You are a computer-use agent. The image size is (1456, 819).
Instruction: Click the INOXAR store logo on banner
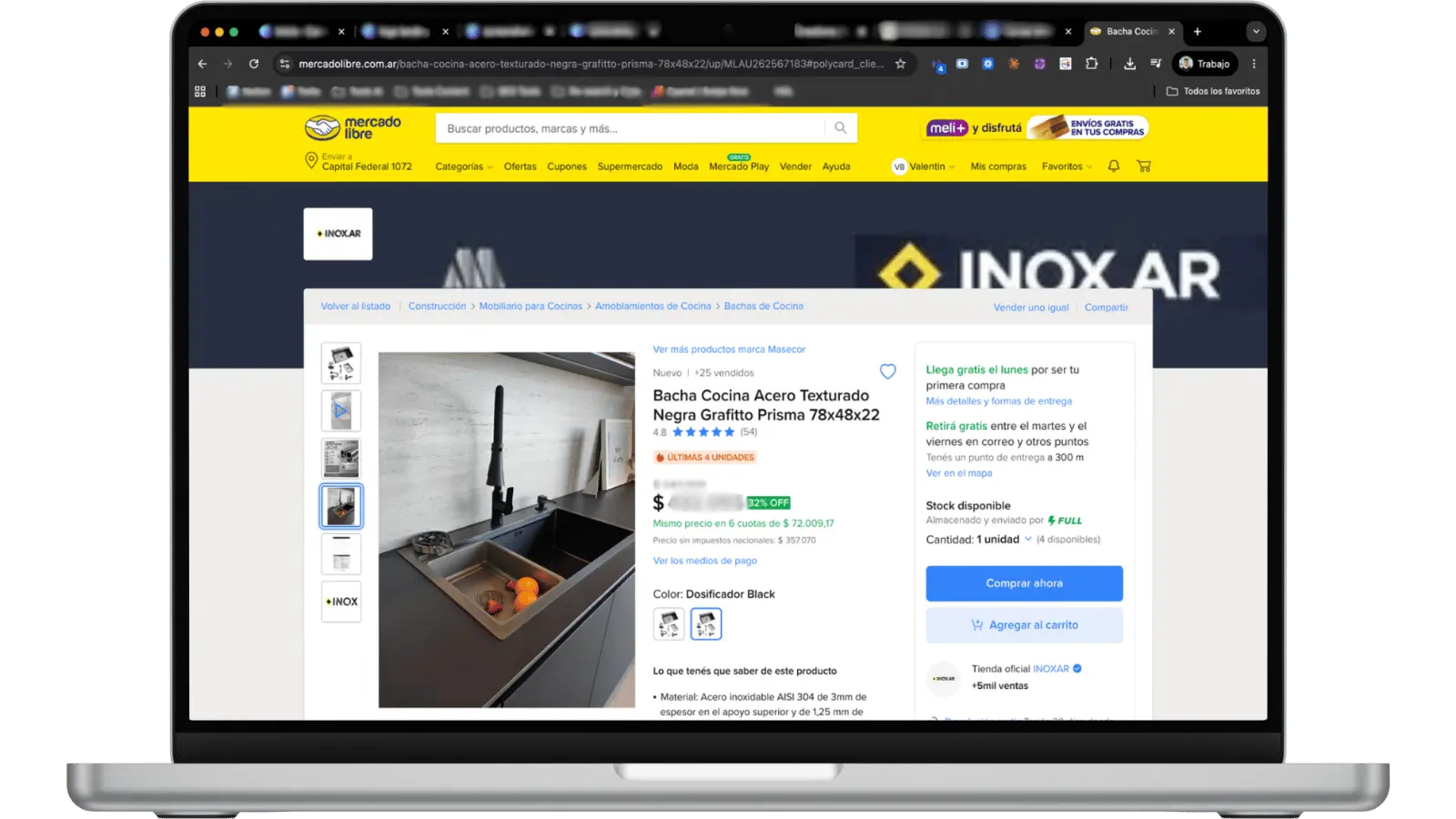click(338, 234)
